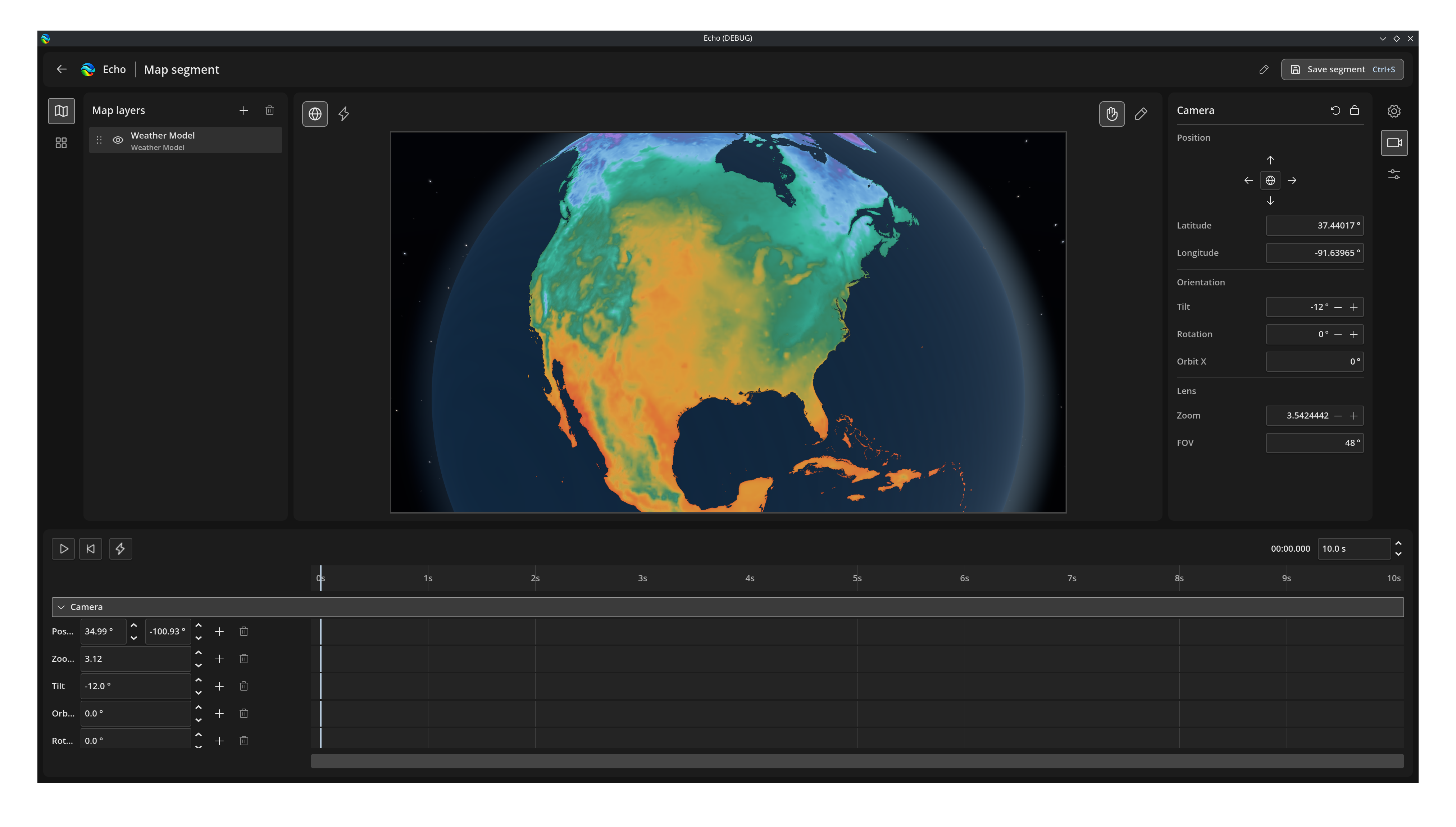Increase timeline Zoom value 3.12
1456x827 pixels.
tap(198, 652)
